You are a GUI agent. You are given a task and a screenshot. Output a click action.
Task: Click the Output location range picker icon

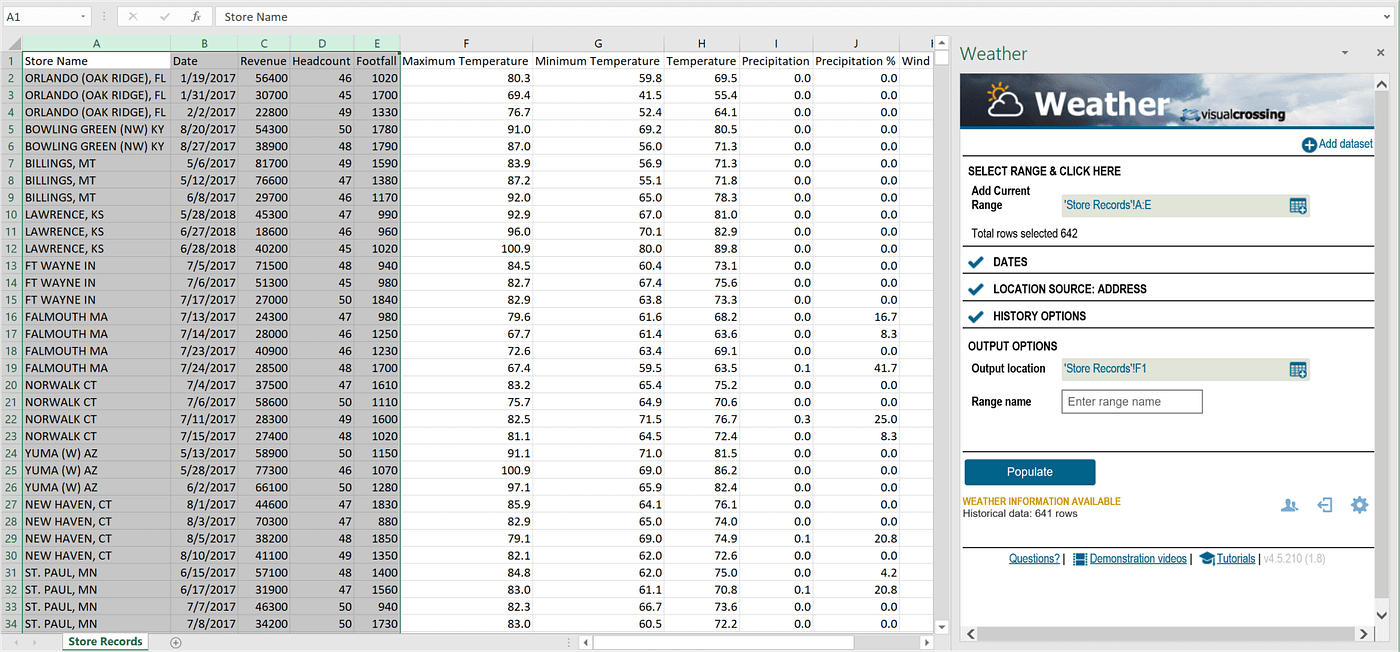coord(1298,369)
